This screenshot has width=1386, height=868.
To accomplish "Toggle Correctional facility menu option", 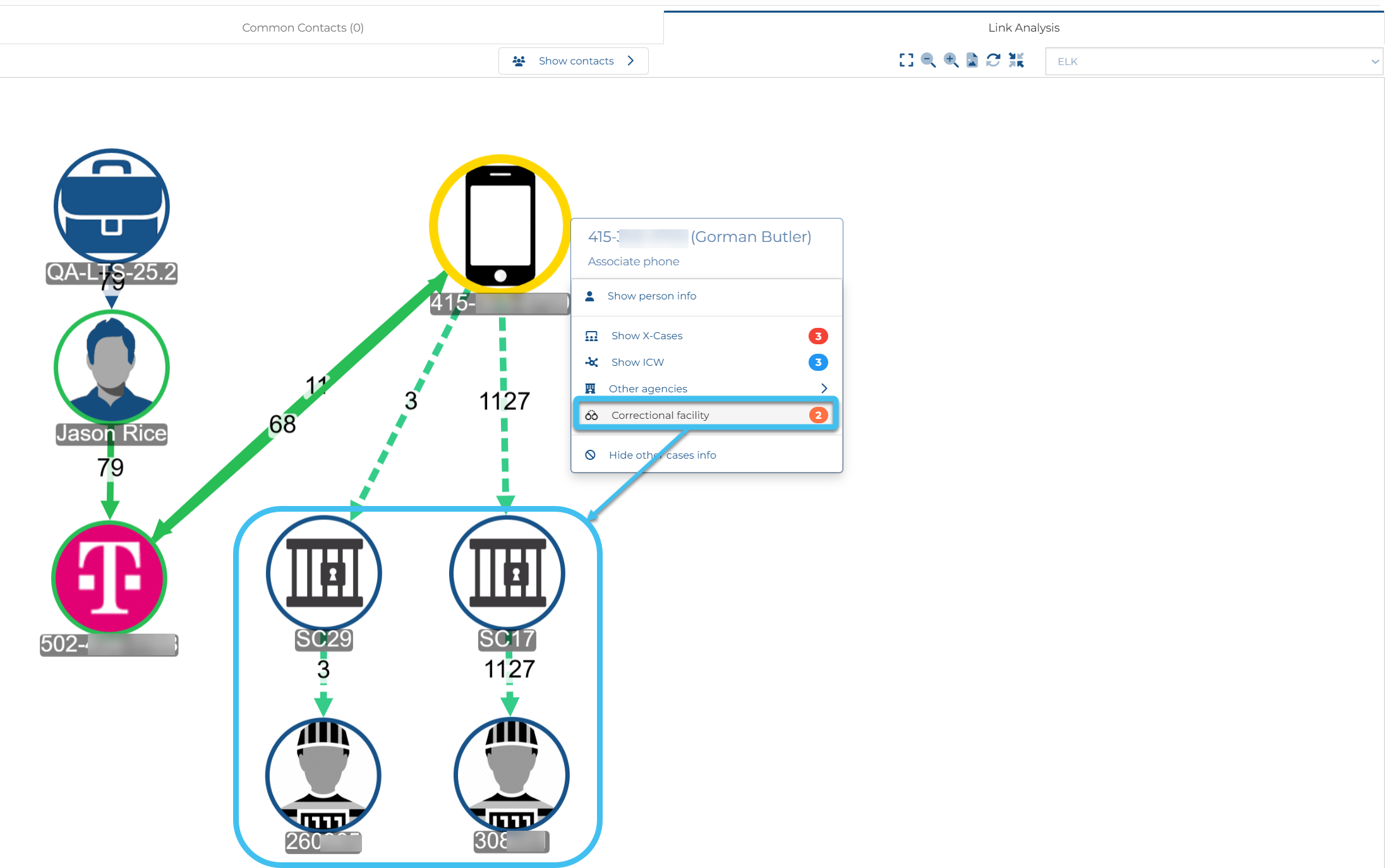I will pos(660,415).
